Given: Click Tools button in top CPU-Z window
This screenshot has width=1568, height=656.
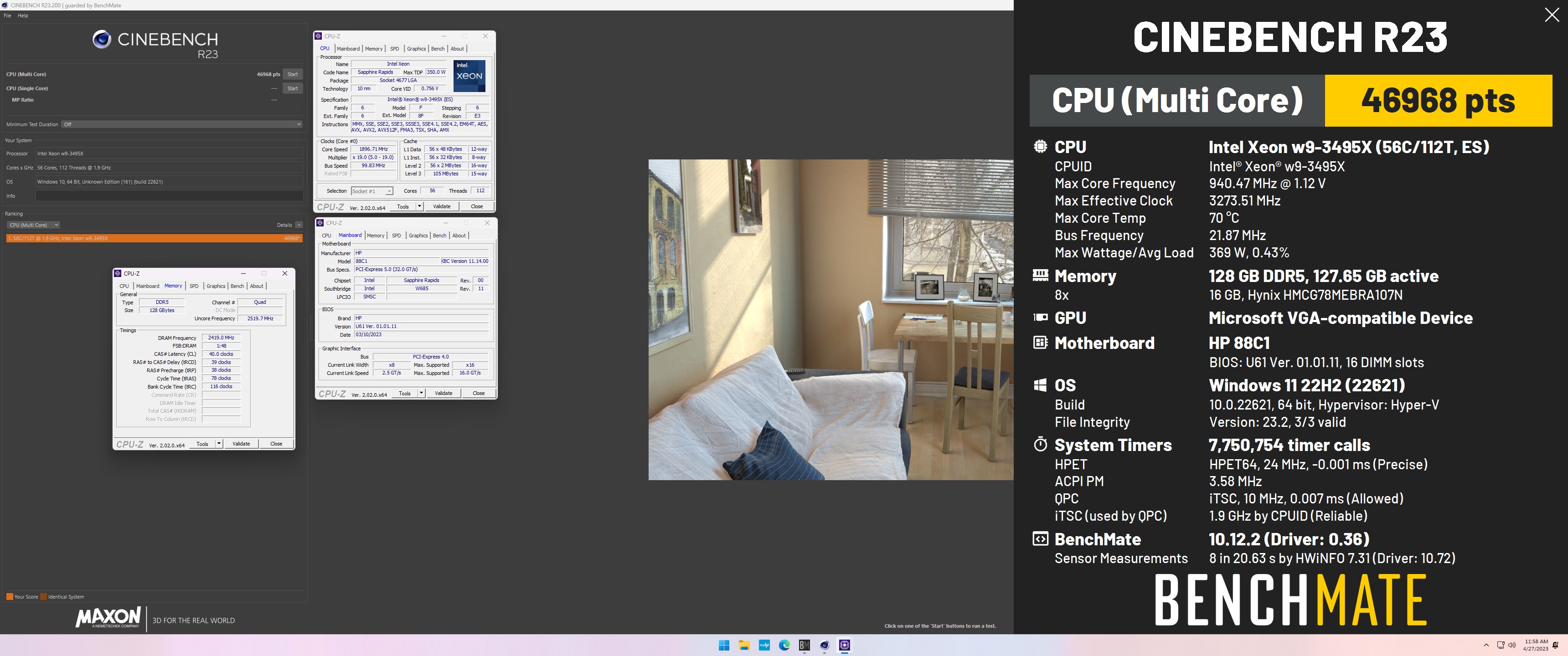Looking at the screenshot, I should [403, 207].
